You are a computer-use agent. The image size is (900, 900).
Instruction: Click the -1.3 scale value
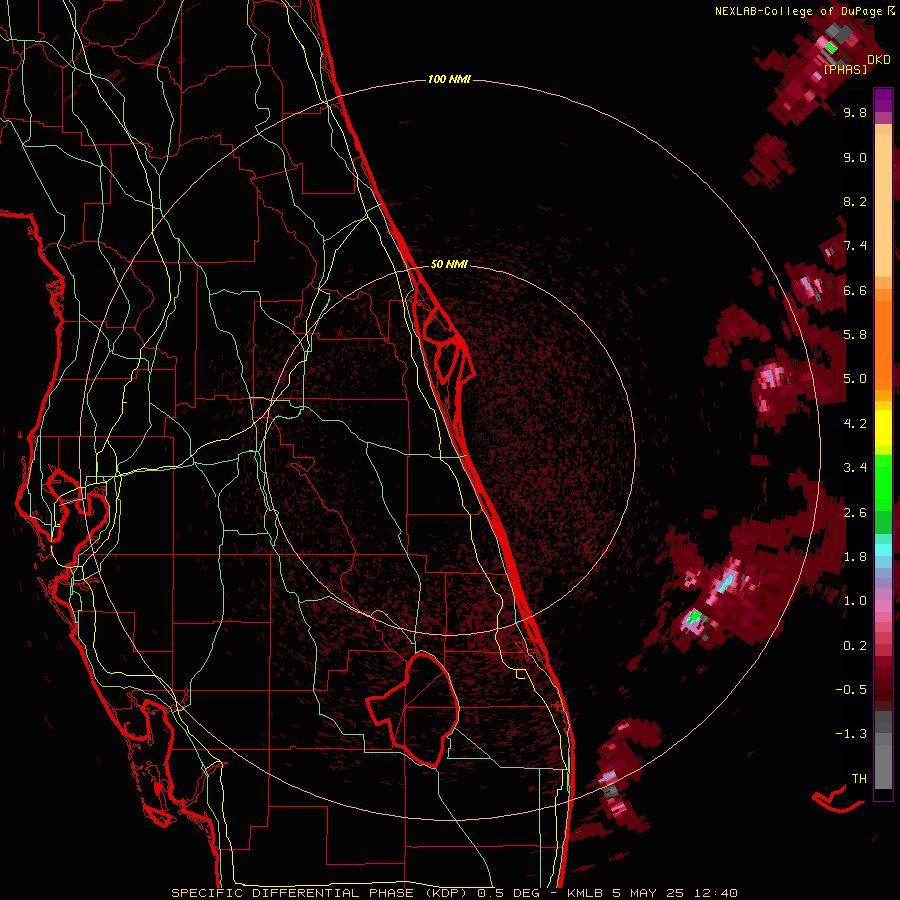[851, 735]
